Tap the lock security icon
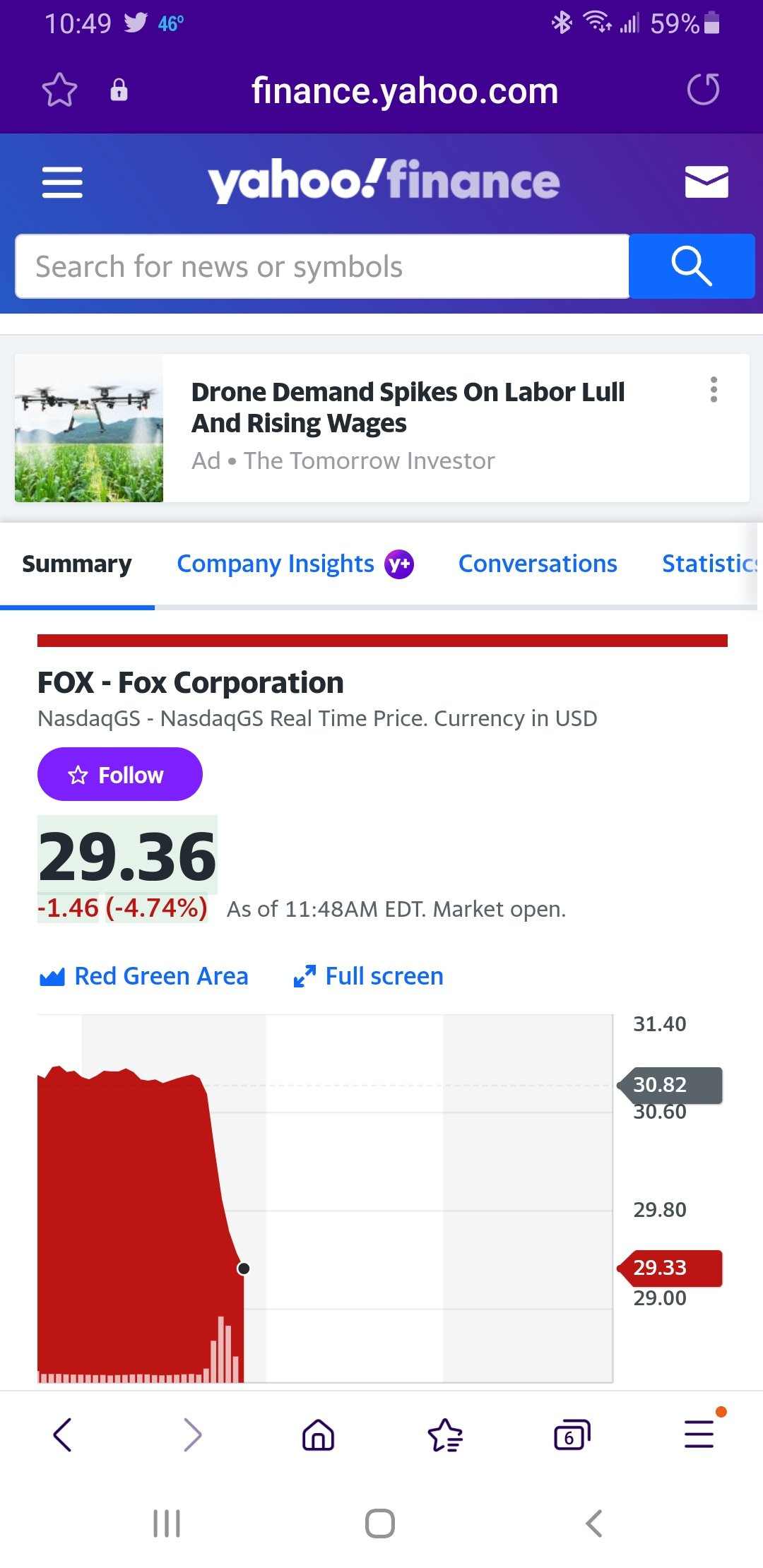 tap(119, 90)
